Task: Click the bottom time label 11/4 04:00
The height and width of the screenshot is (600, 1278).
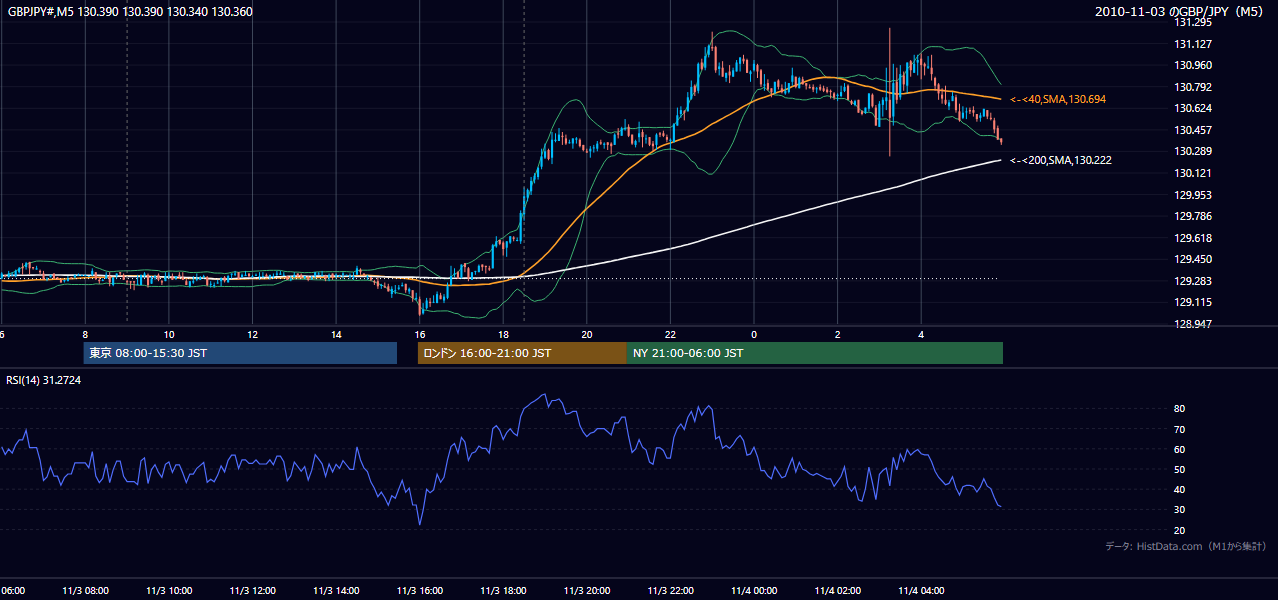Action: [921, 590]
